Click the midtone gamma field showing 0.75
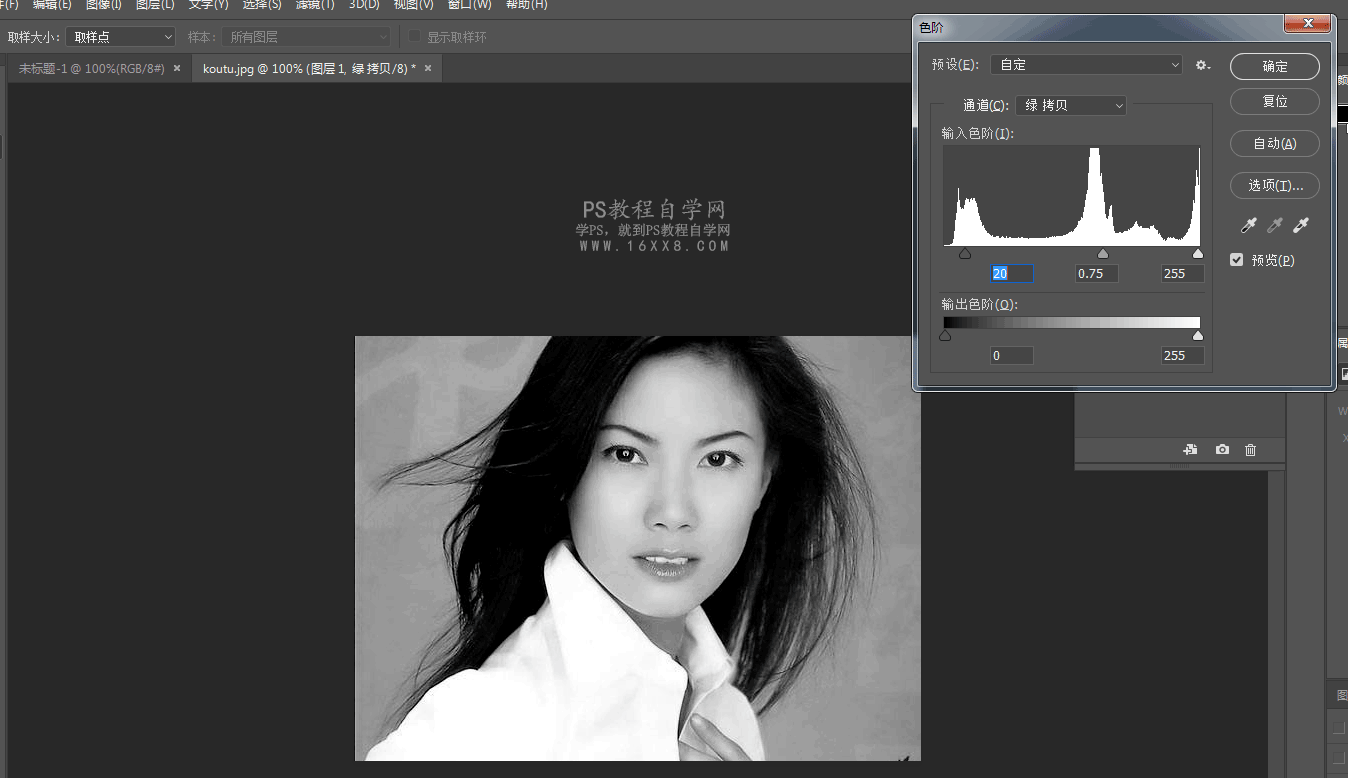This screenshot has height=778, width=1348. coord(1097,274)
